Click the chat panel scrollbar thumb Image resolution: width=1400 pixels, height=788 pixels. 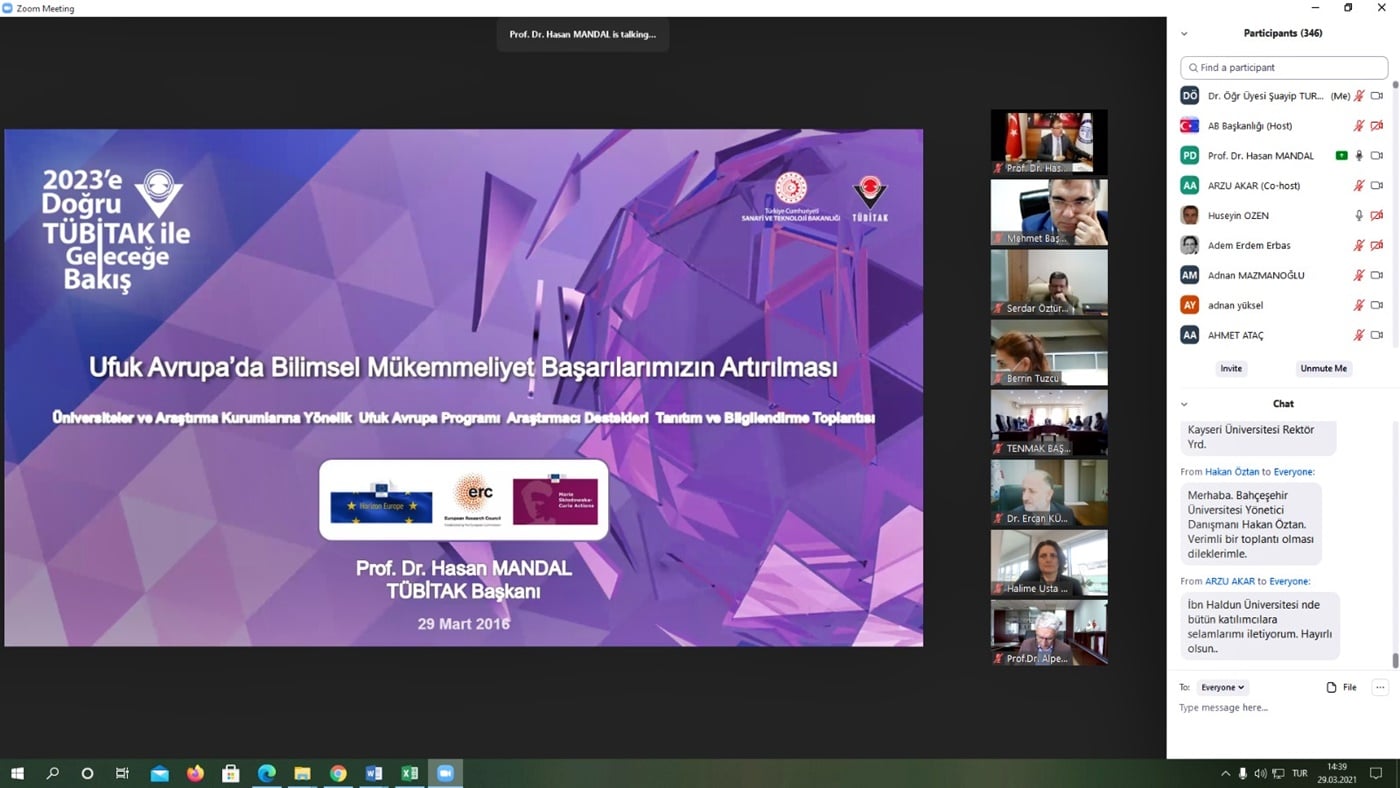pyautogui.click(x=1395, y=661)
